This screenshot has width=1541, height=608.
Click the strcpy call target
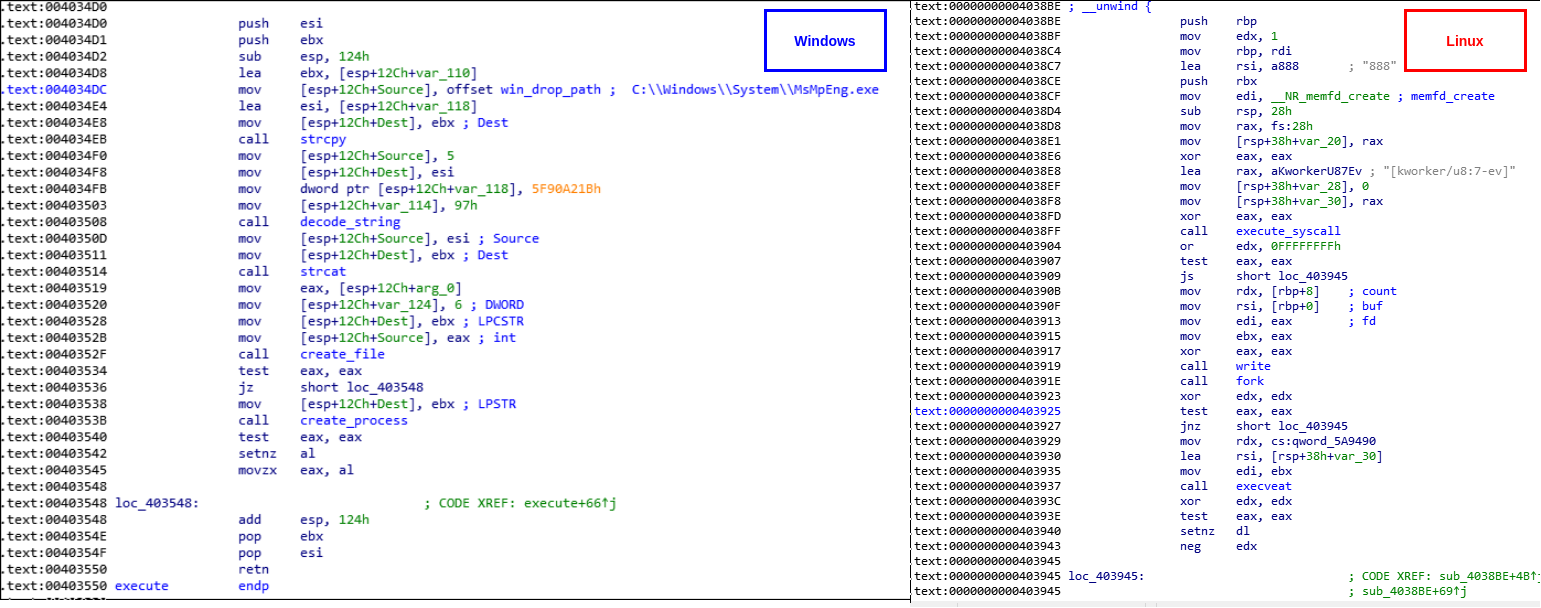[x=323, y=139]
